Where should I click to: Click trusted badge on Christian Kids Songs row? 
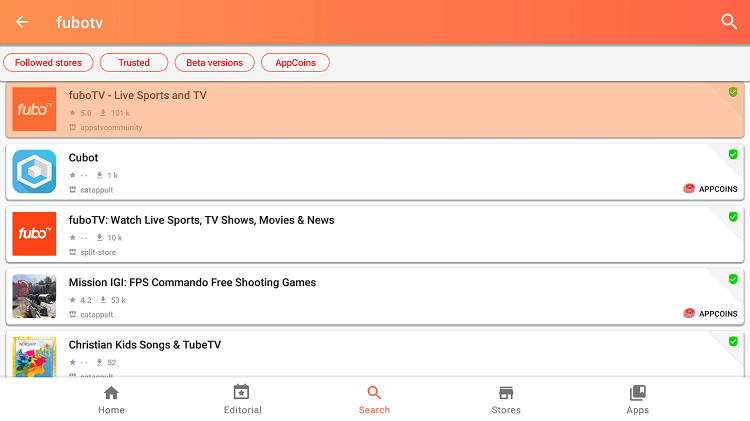(x=733, y=341)
